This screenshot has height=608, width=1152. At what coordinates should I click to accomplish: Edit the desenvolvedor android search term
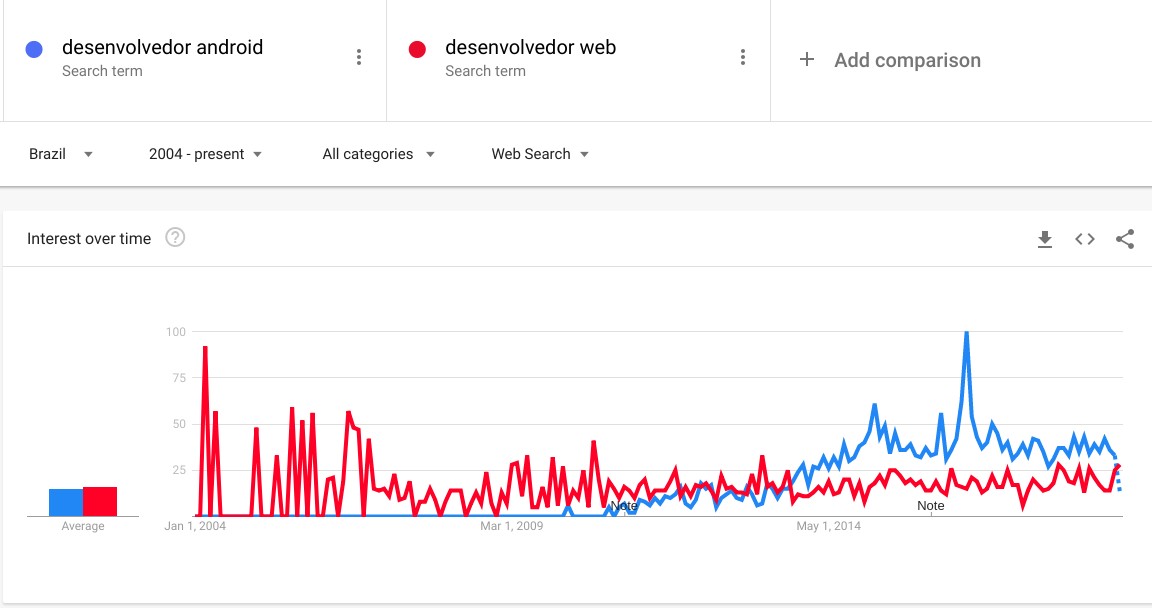coord(162,48)
